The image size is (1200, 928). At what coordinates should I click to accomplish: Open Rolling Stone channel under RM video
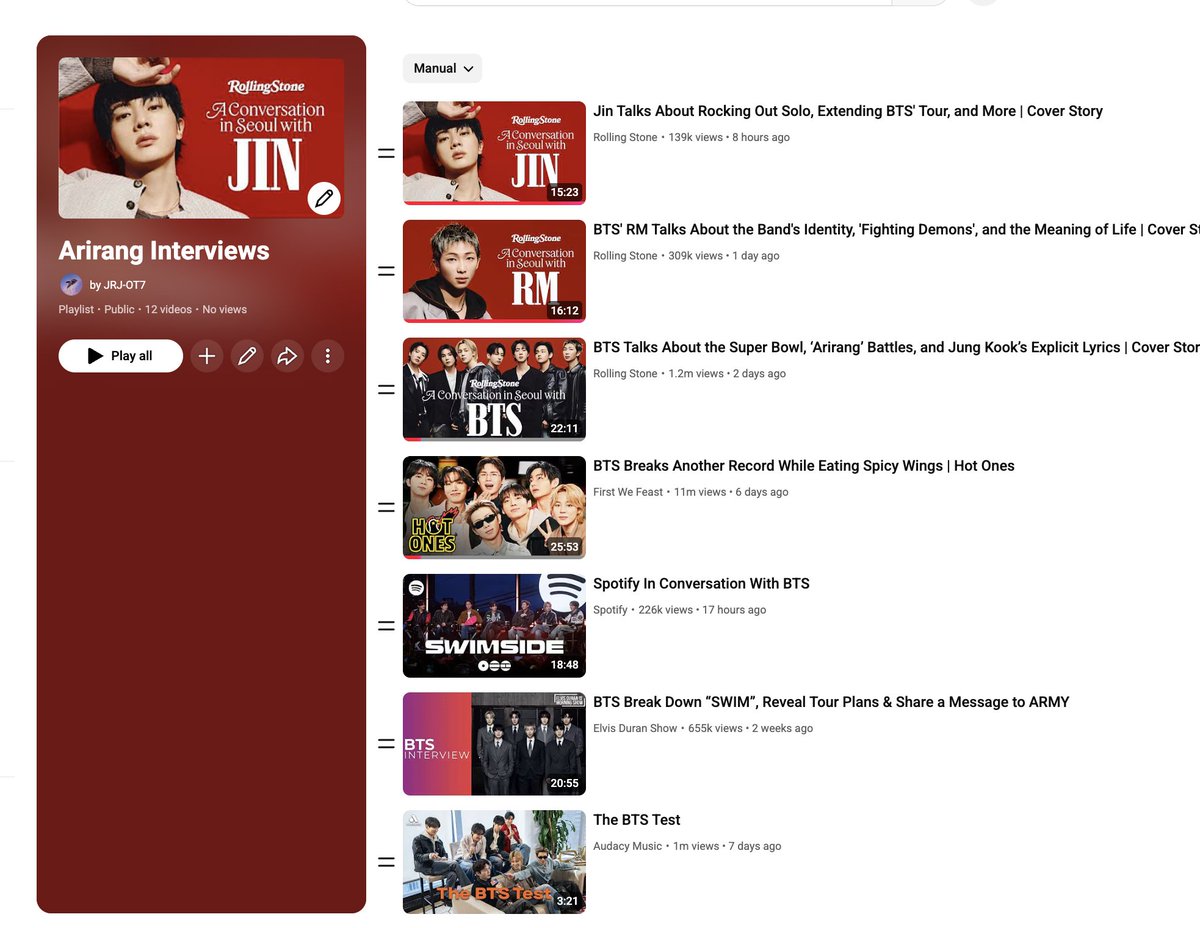click(x=625, y=255)
